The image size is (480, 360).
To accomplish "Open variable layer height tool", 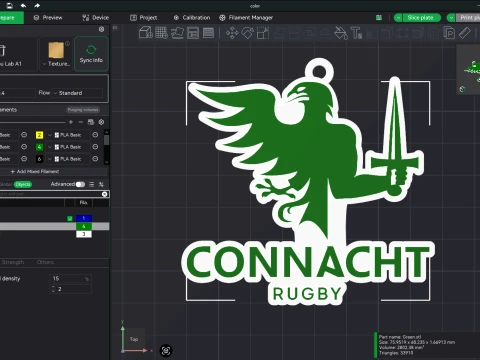I will pyautogui.click(x=208, y=33).
